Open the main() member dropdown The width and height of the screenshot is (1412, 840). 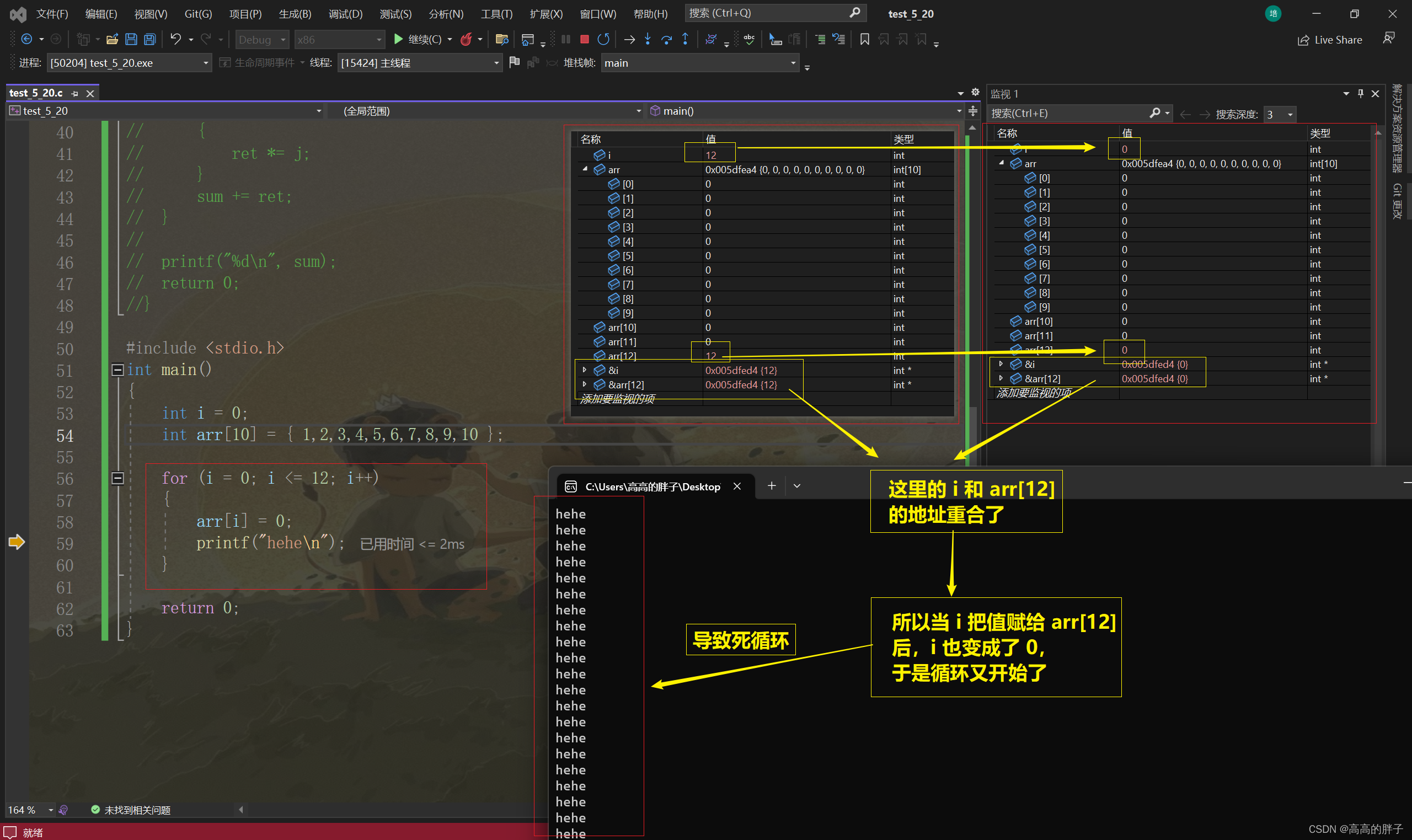805,111
